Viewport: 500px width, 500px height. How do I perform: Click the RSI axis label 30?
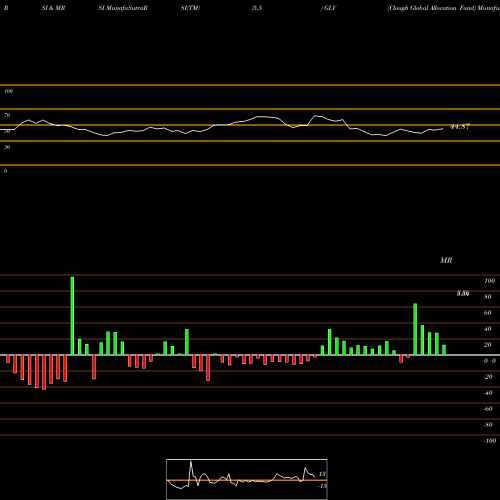click(7, 147)
